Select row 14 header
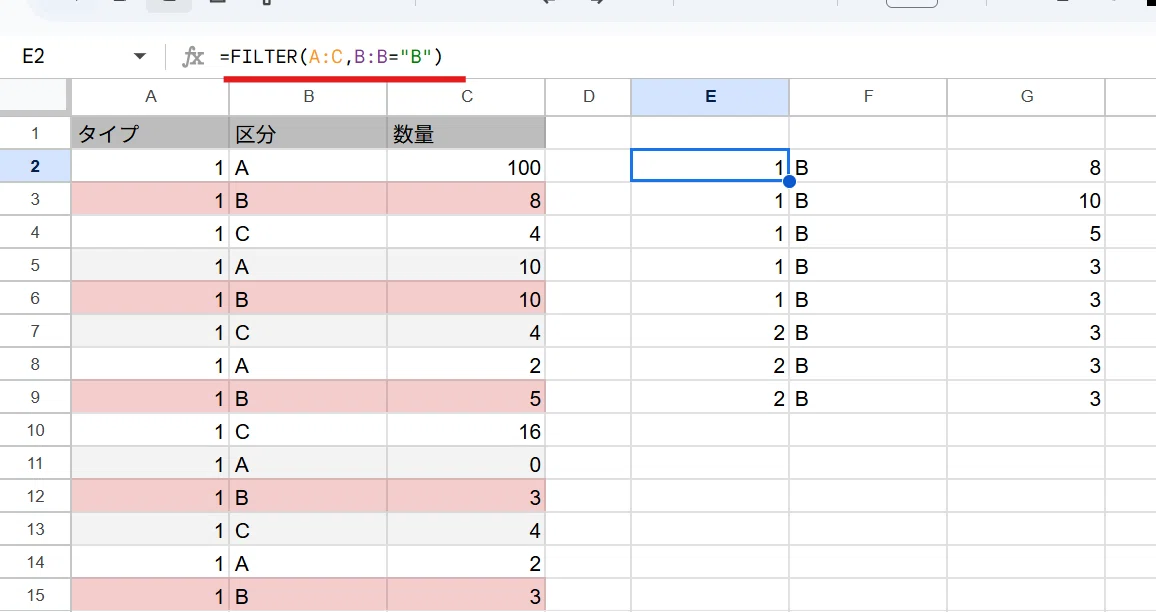This screenshot has height=612, width=1156. tap(35, 563)
